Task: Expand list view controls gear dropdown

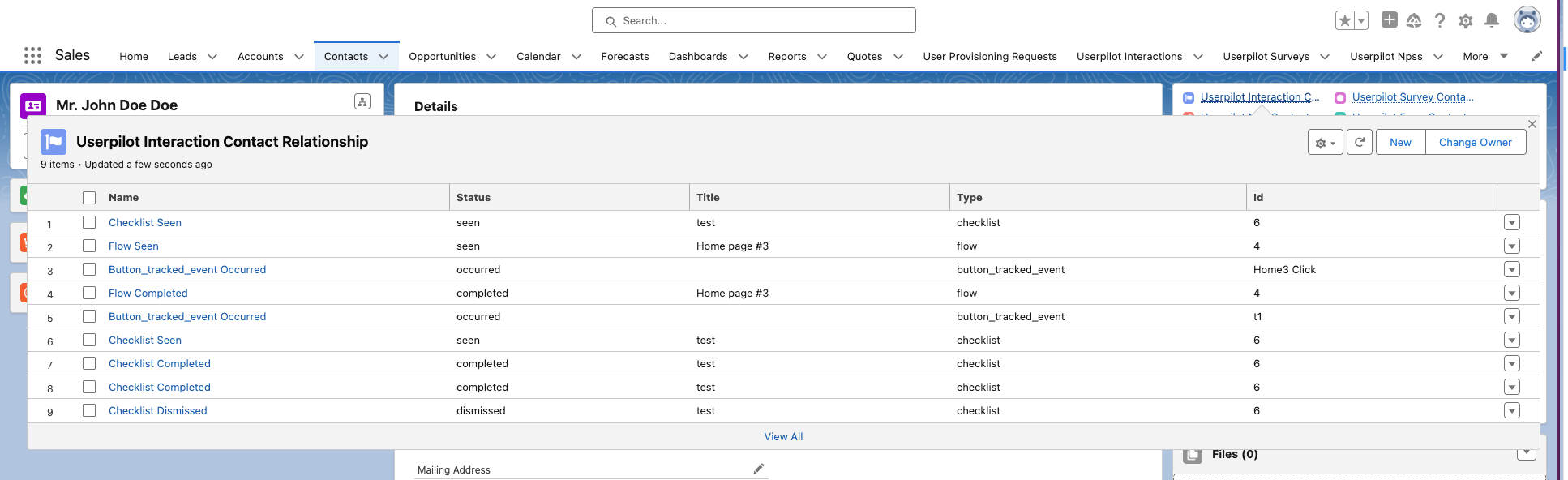Action: (1326, 143)
